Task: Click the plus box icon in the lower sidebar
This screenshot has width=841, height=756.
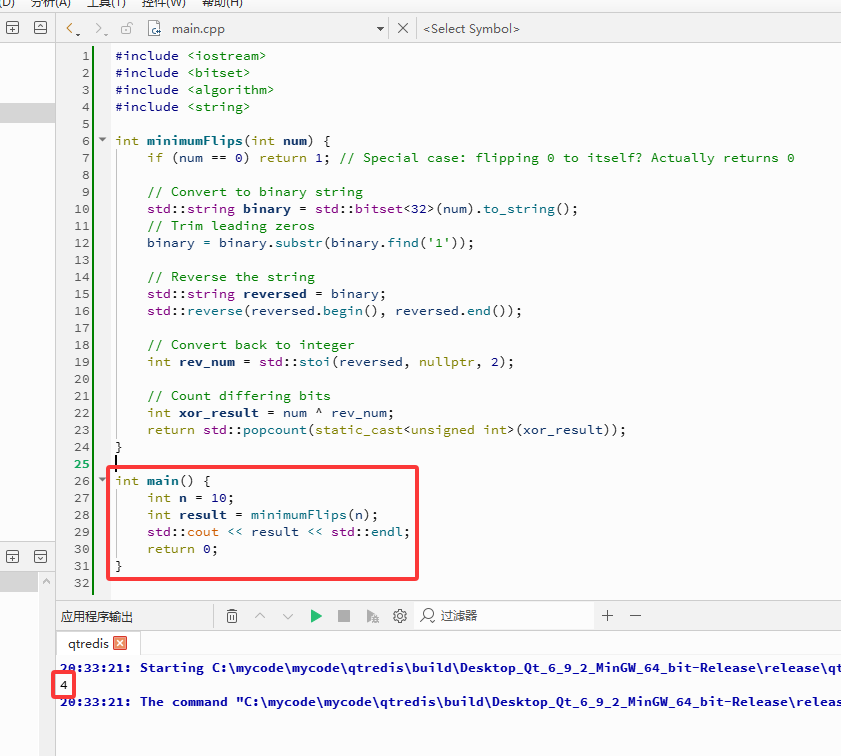Action: [x=12, y=557]
